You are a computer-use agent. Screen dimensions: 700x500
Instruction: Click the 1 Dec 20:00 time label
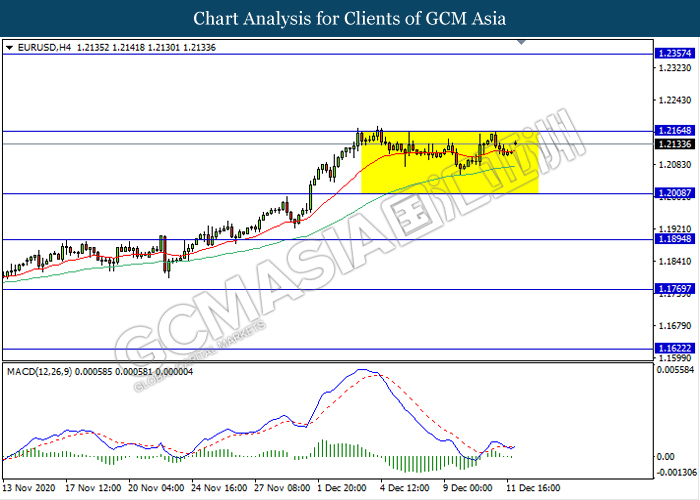pos(342,488)
